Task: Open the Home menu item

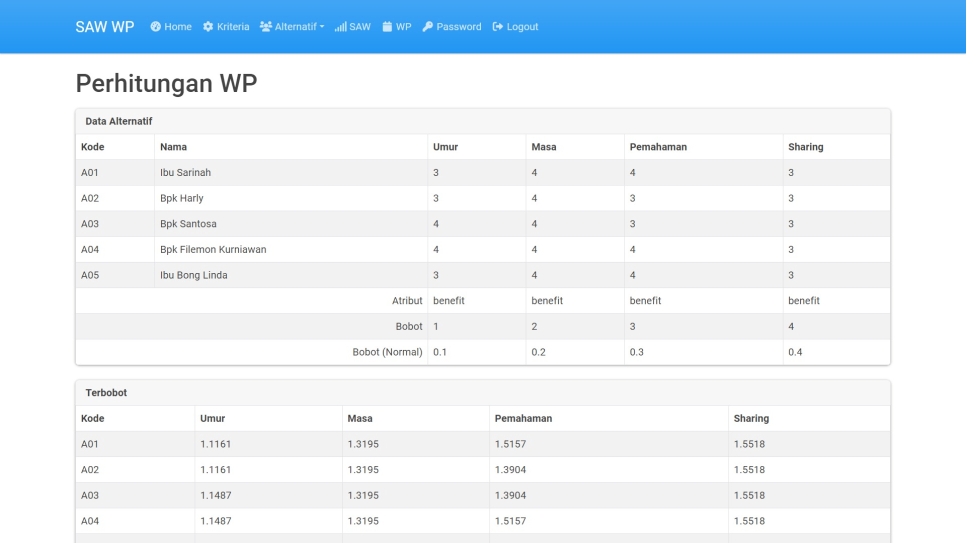Action: point(171,27)
